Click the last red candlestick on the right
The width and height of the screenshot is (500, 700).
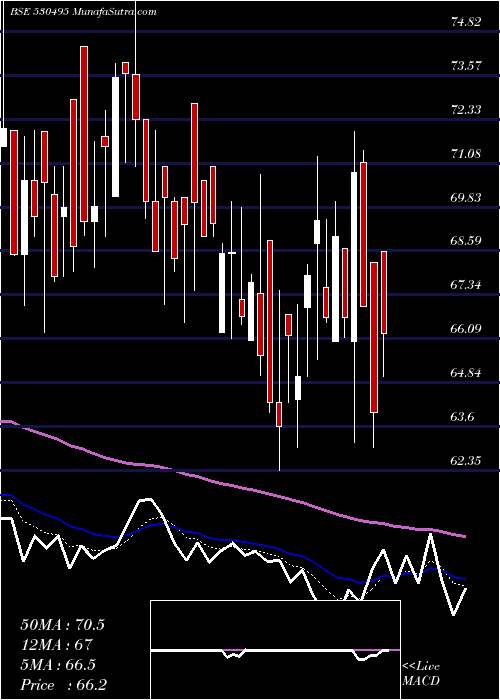tap(383, 292)
